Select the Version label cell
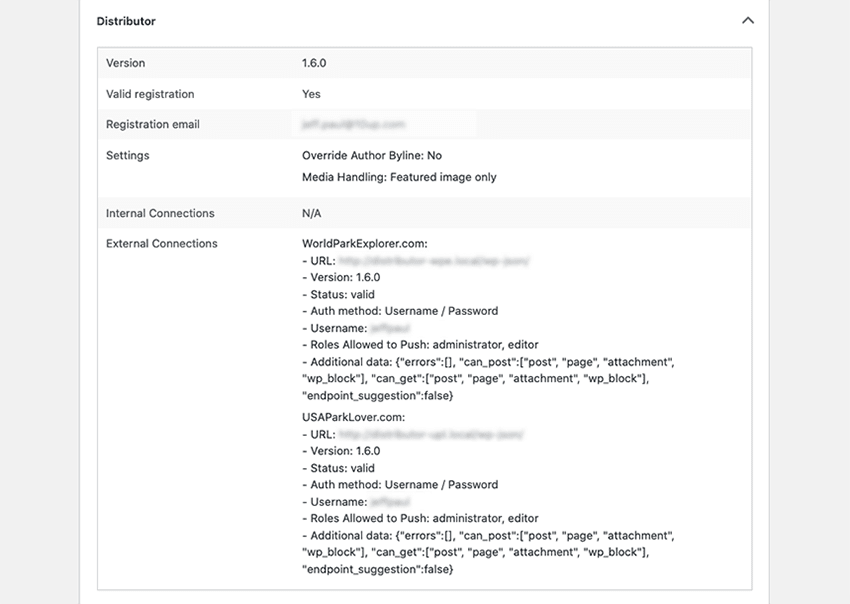Viewport: 850px width, 604px height. (125, 63)
